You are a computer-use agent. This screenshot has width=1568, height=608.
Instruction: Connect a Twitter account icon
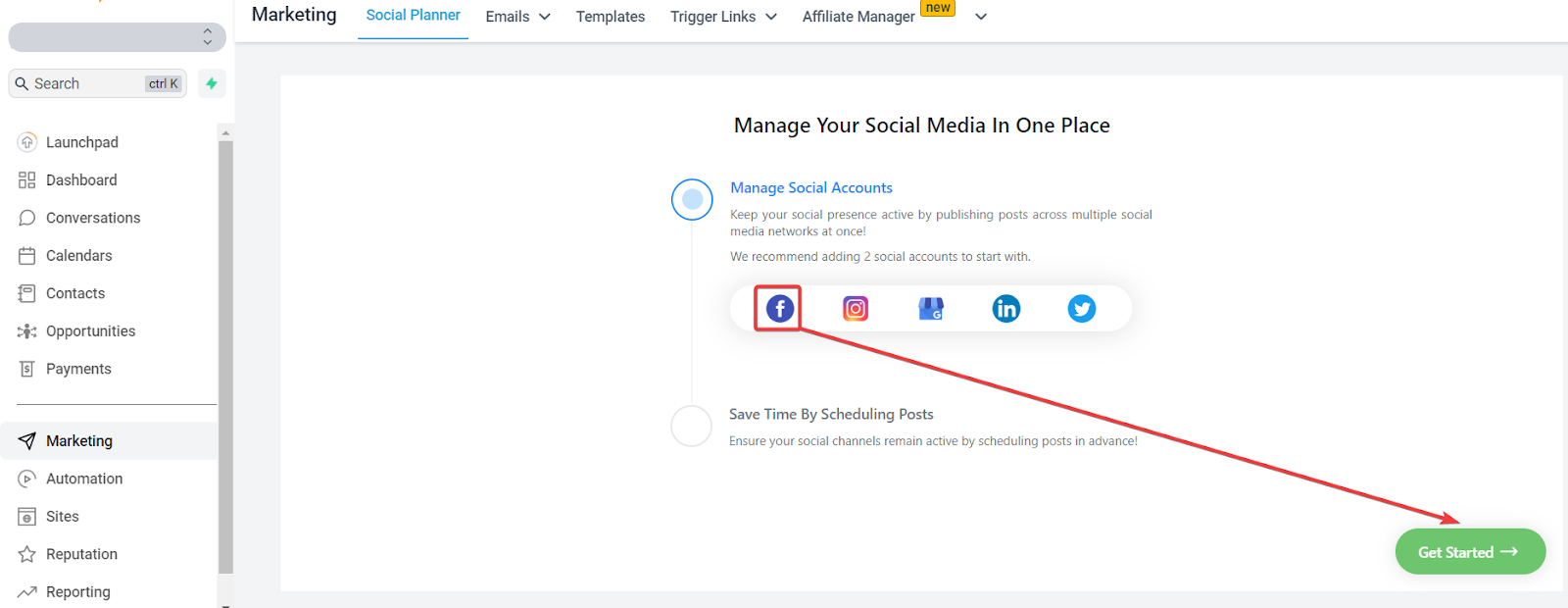1082,309
